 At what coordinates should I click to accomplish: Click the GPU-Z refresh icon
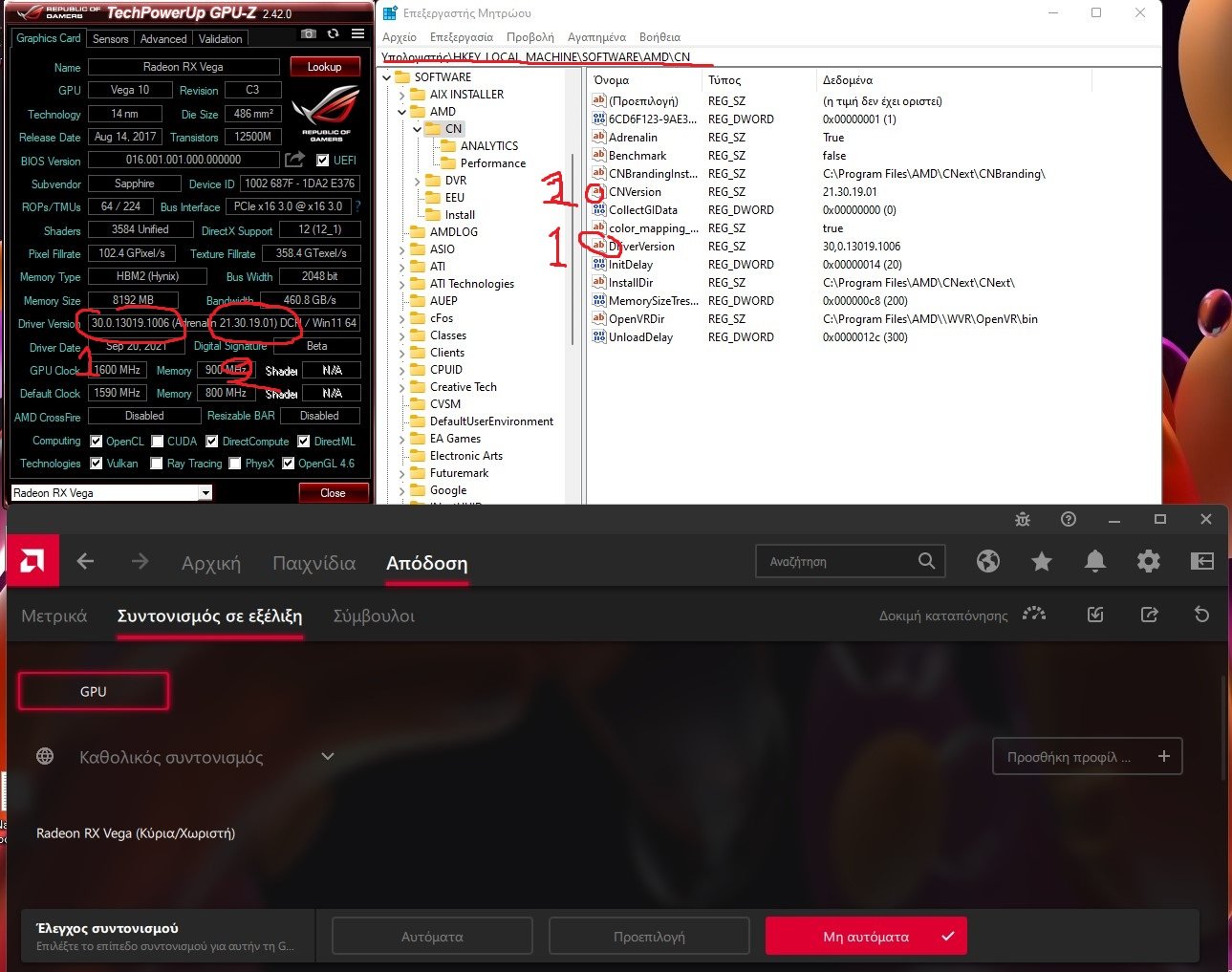pos(333,33)
